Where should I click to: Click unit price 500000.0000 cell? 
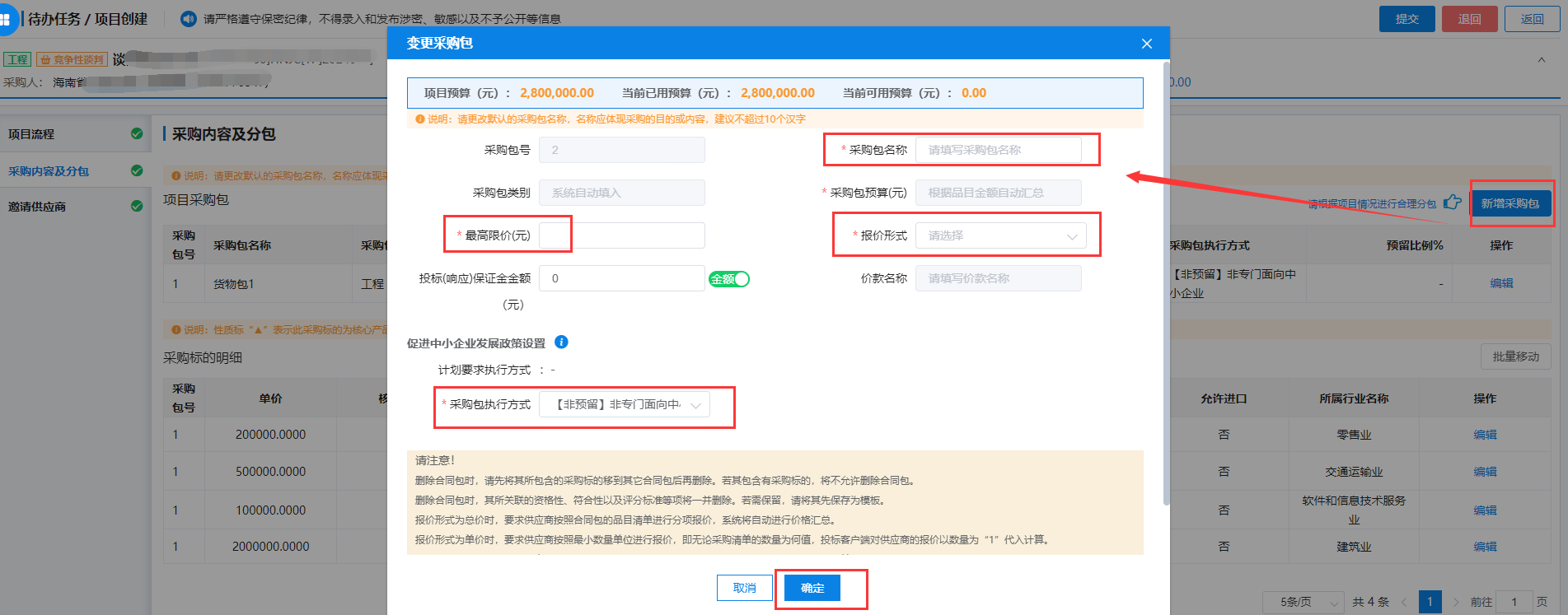(x=270, y=471)
